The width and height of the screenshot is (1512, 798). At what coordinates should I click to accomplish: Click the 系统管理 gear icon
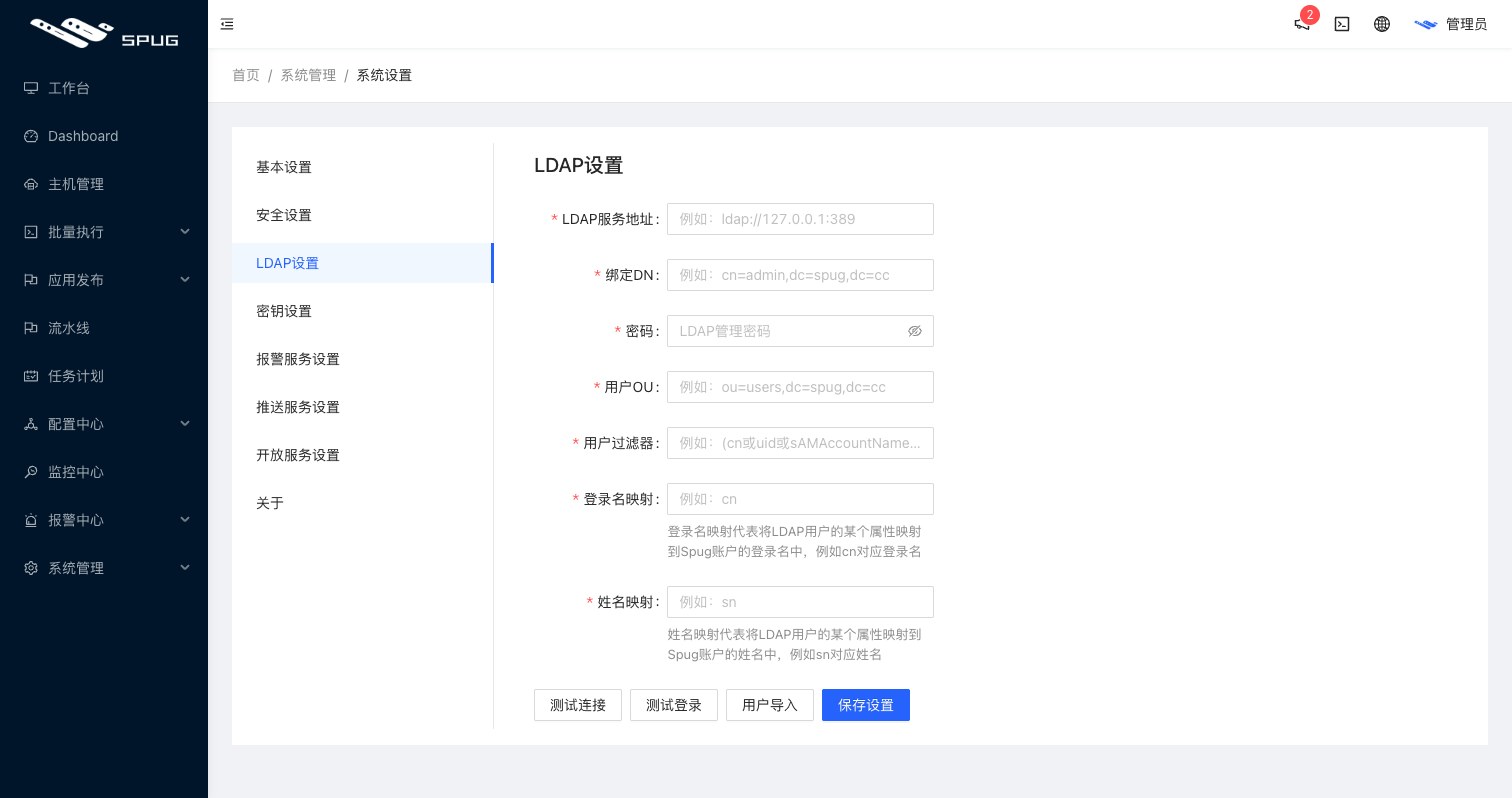(31, 568)
